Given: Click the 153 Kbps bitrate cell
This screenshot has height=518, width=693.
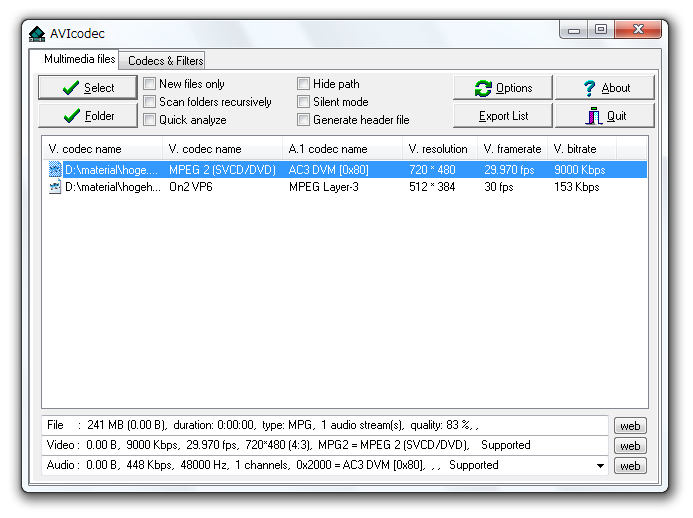Looking at the screenshot, I should [x=577, y=187].
